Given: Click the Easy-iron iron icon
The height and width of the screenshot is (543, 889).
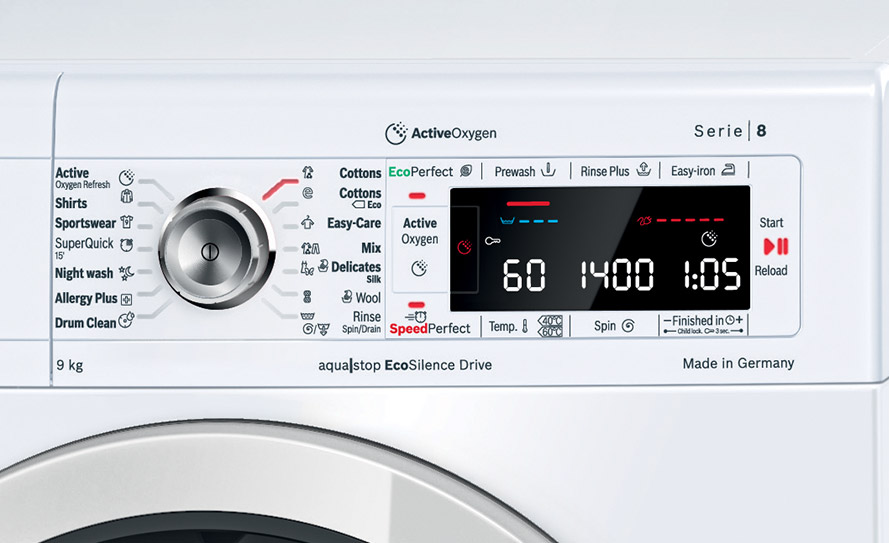Looking at the screenshot, I should [x=729, y=169].
